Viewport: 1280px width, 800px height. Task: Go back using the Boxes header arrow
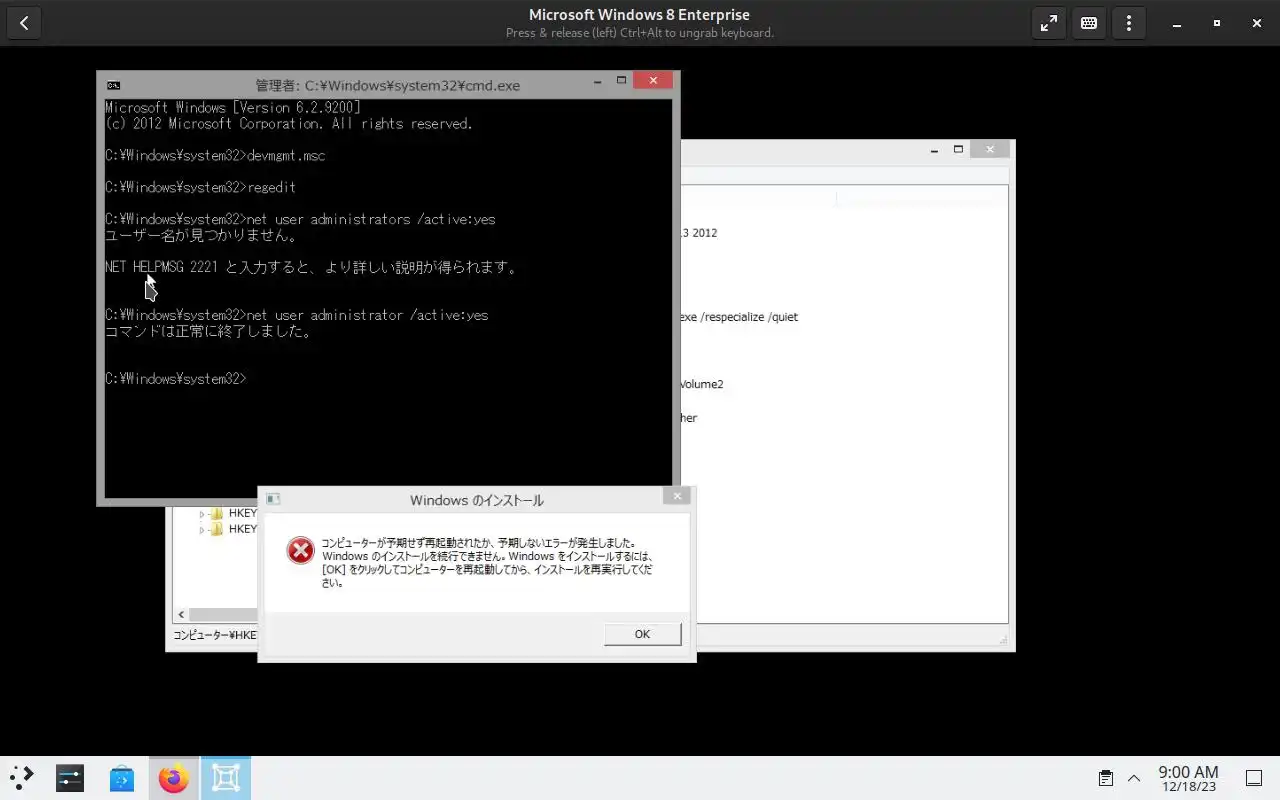point(24,23)
